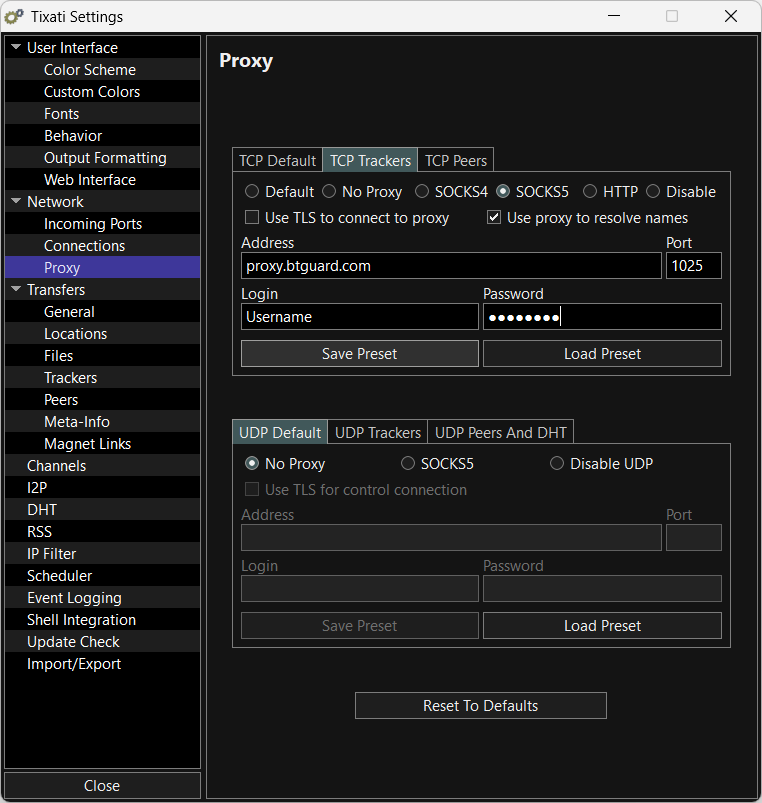The height and width of the screenshot is (803, 762).
Task: Collapse the Transfers tree section
Action: click(x=16, y=290)
